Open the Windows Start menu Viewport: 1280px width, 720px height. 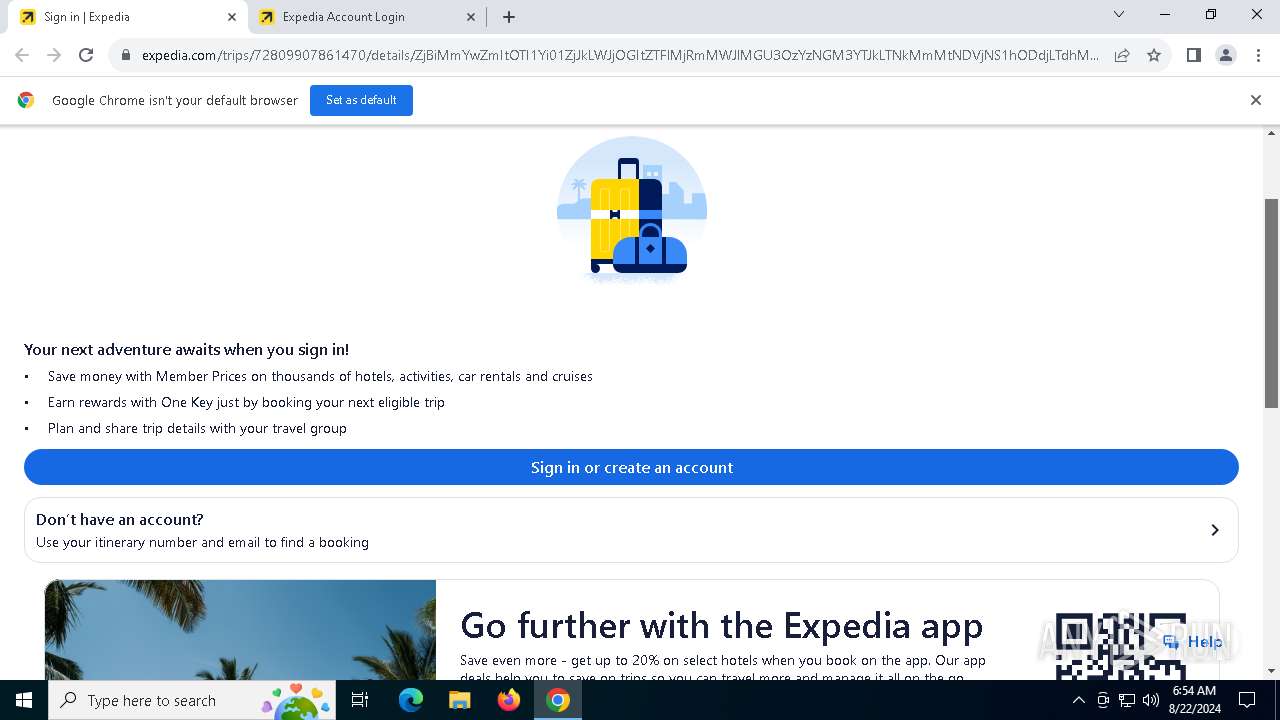click(24, 700)
